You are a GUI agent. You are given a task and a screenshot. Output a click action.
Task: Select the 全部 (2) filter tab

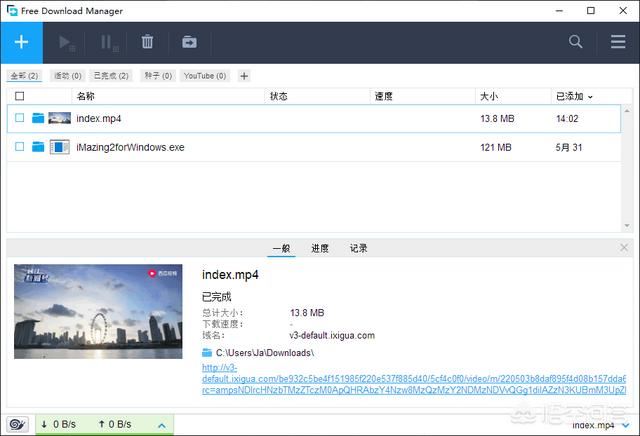24,76
